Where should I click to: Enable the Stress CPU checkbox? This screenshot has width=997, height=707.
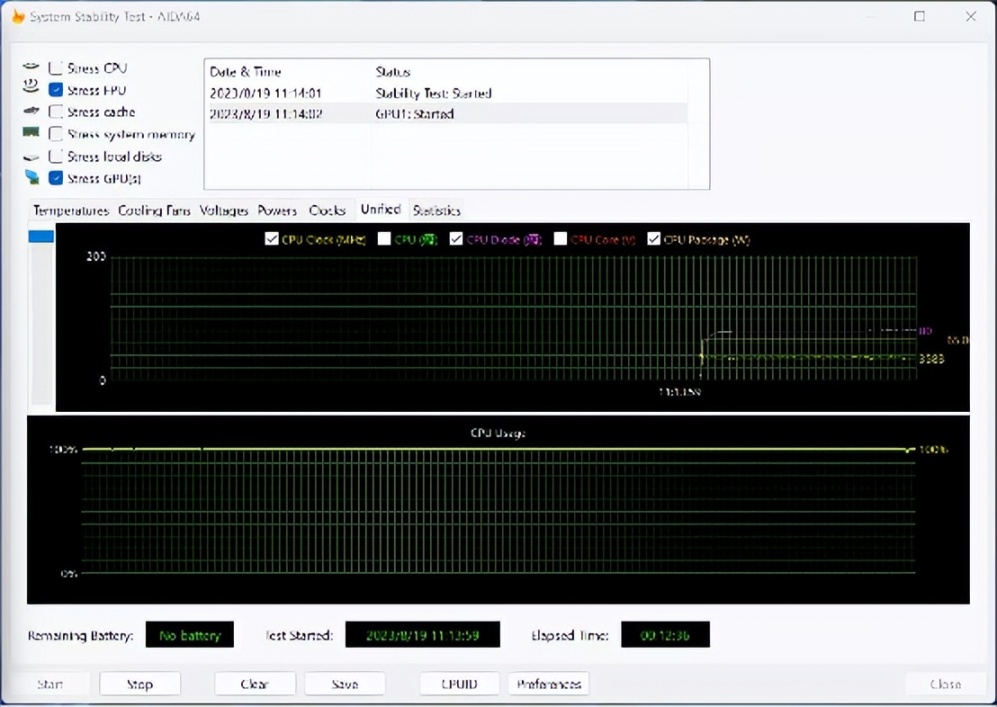56,68
